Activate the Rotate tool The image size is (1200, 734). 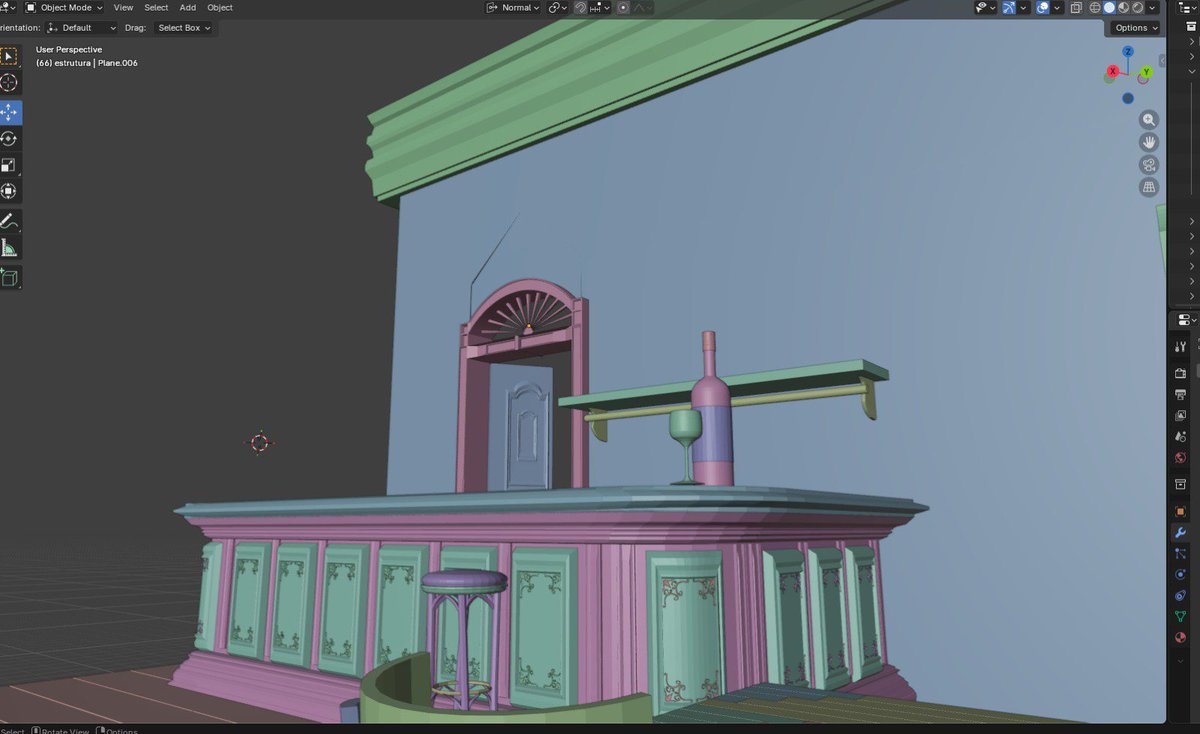8,139
